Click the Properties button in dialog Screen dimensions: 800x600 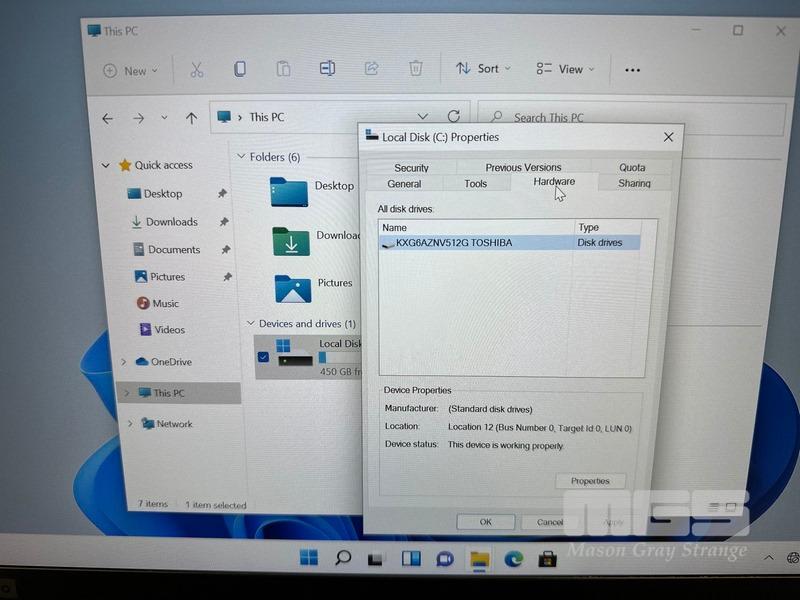pyautogui.click(x=590, y=481)
